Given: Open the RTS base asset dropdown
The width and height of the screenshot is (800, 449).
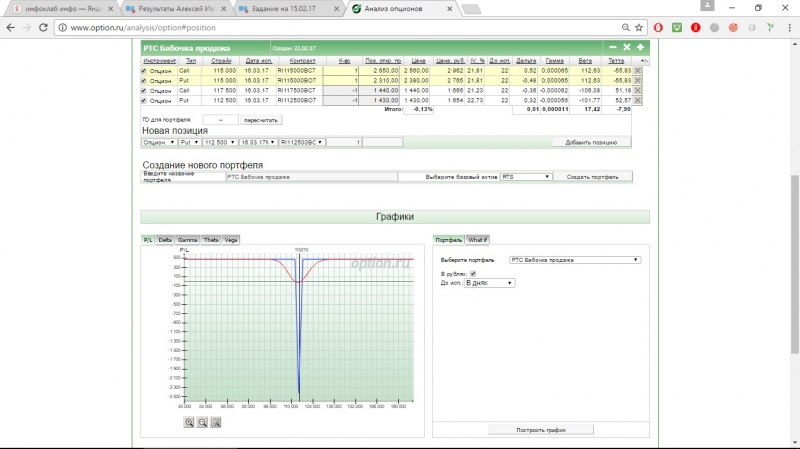Looking at the screenshot, I should [526, 176].
